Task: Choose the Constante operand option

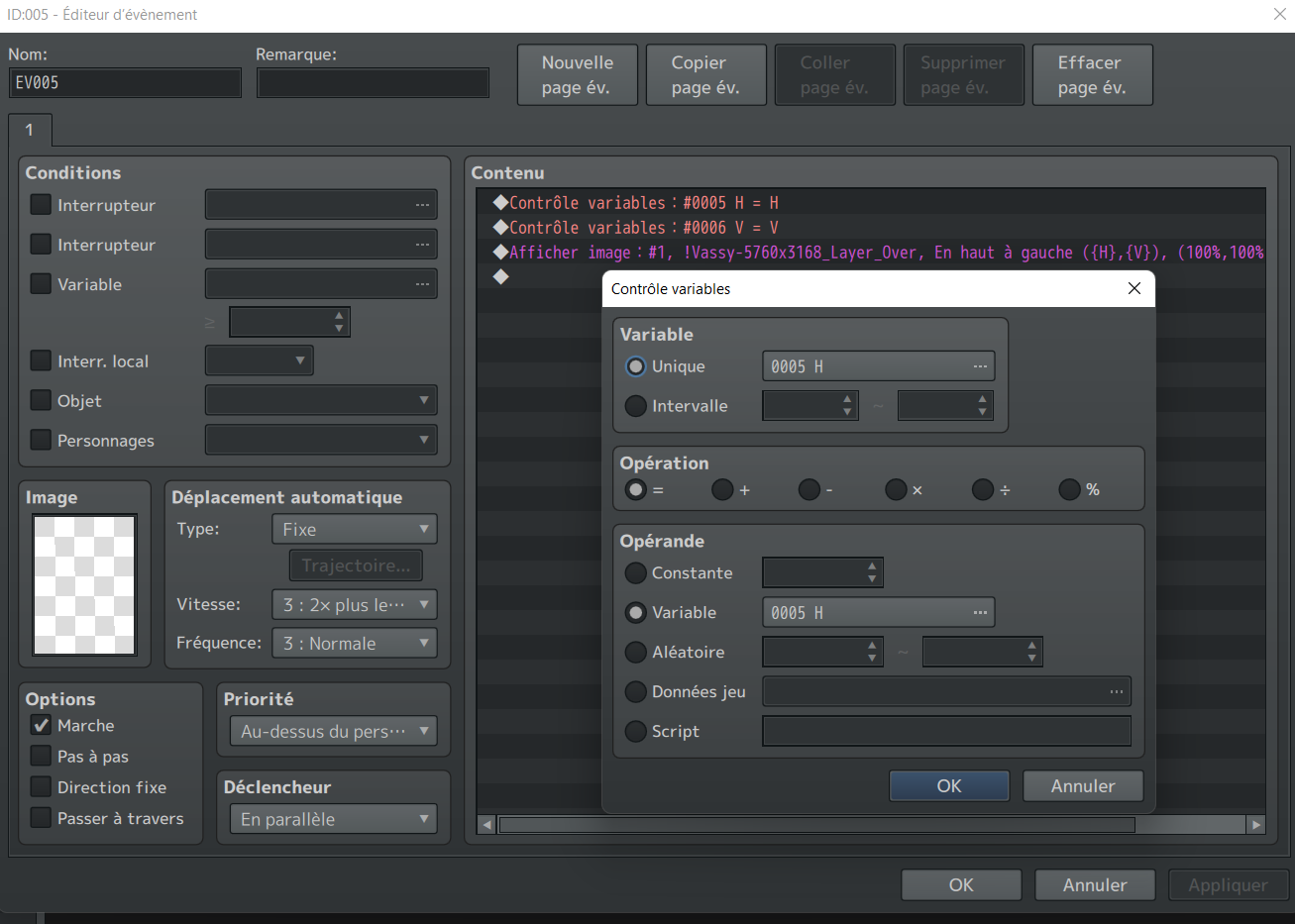Action: 636,573
